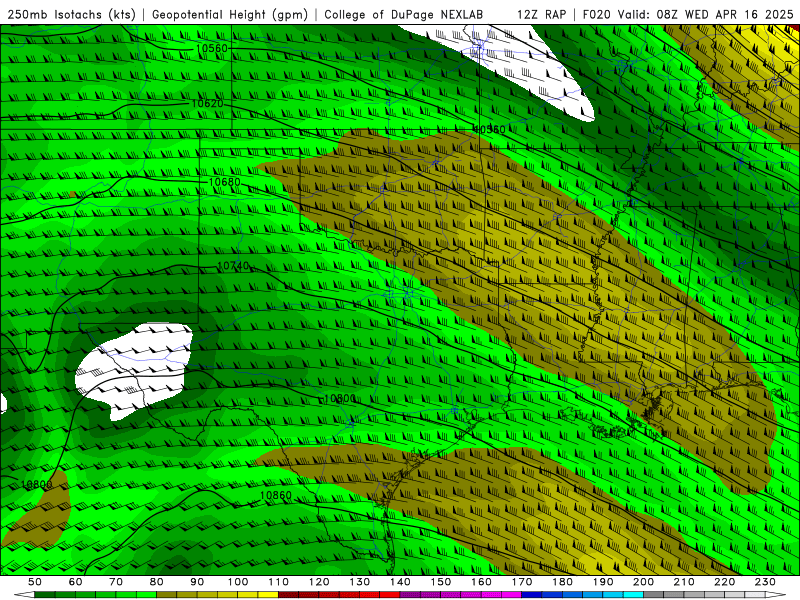Click the 140 label on the color scale

400,582
